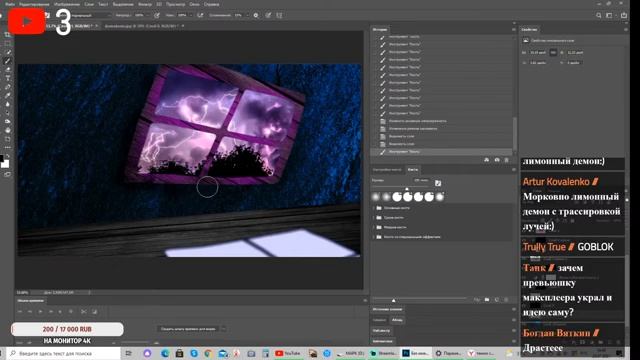Click "Создать шкалу времени для видео" button
This screenshot has height=360, width=640.
point(188,329)
